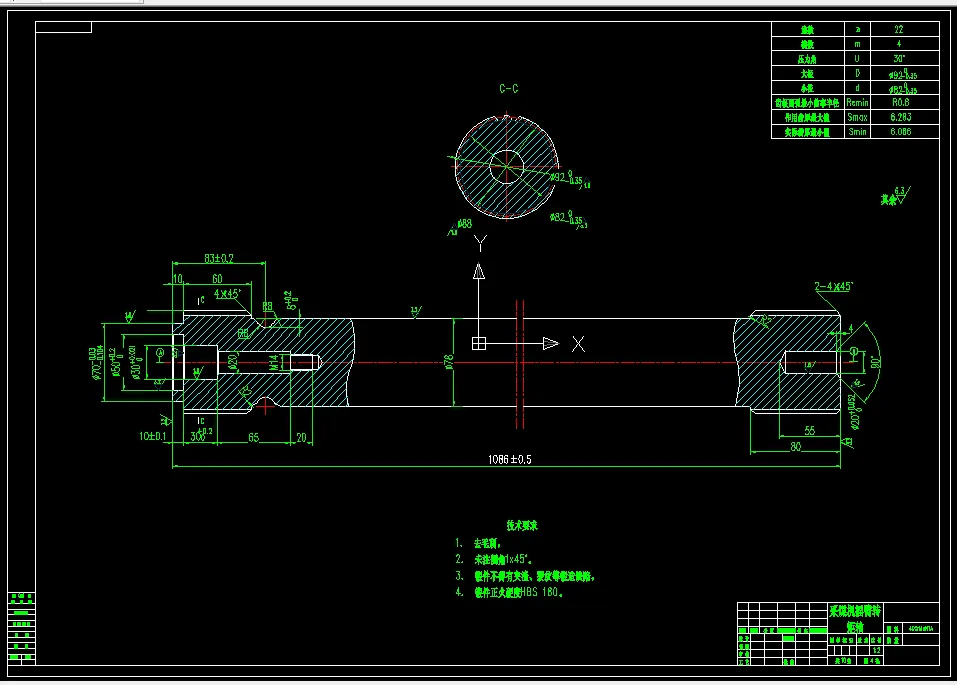Select the Smax symbol cell
The width and height of the screenshot is (957, 685).
point(858,117)
